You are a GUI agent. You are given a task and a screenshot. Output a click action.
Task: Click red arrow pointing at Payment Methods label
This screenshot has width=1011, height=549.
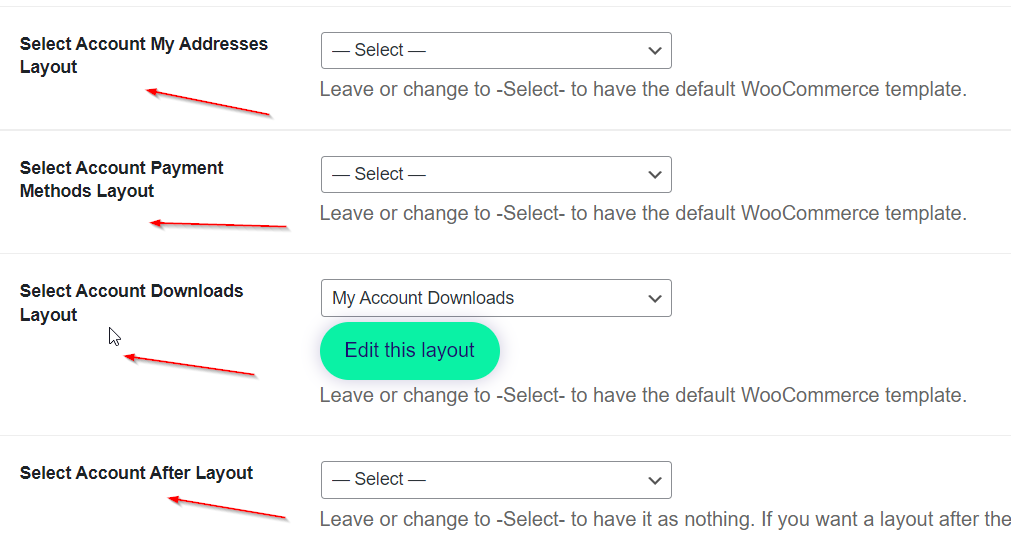coord(219,225)
